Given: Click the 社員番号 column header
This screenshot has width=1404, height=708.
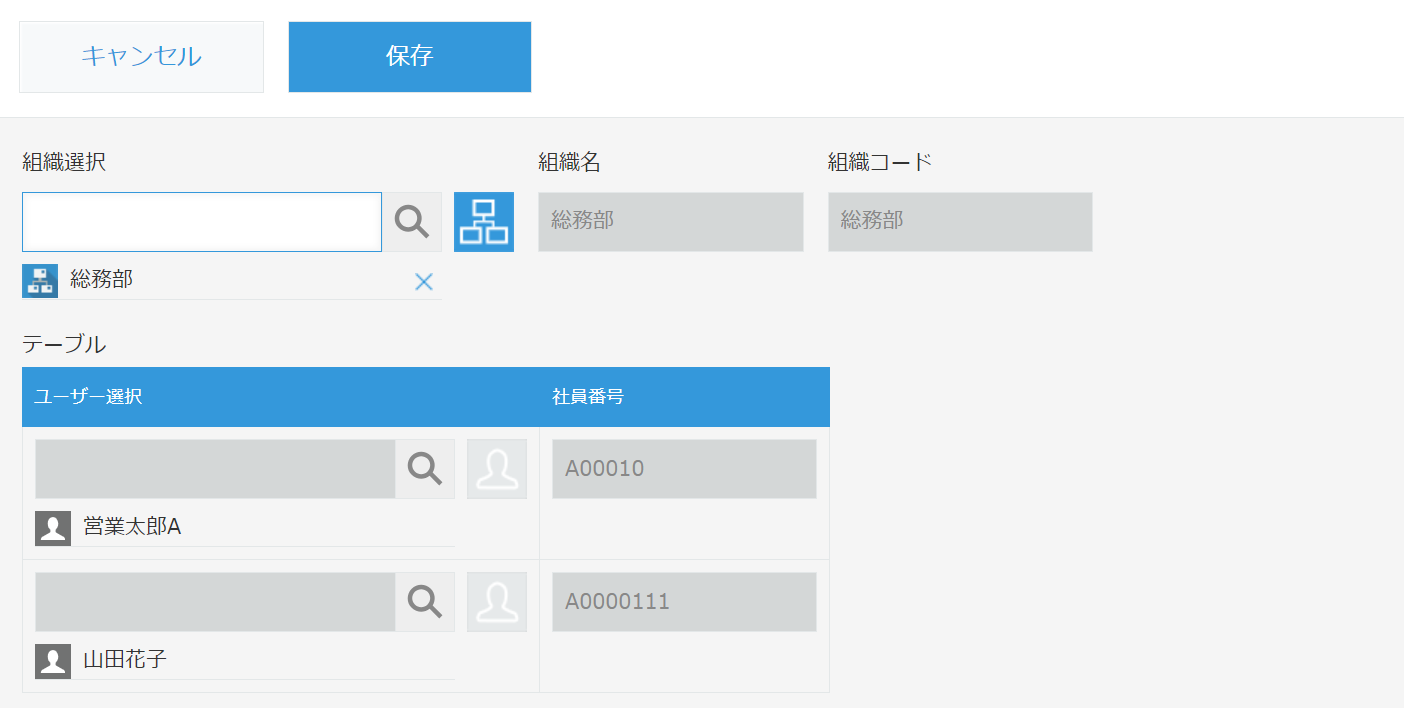Looking at the screenshot, I should coord(685,397).
